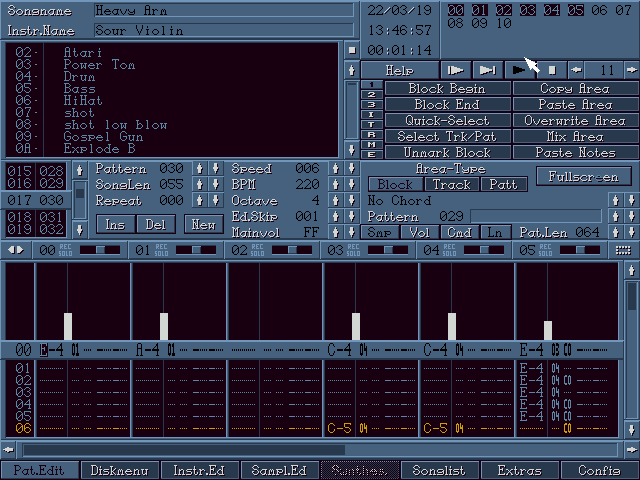Select side tab 2
This screenshot has width=640, height=480.
point(371,95)
